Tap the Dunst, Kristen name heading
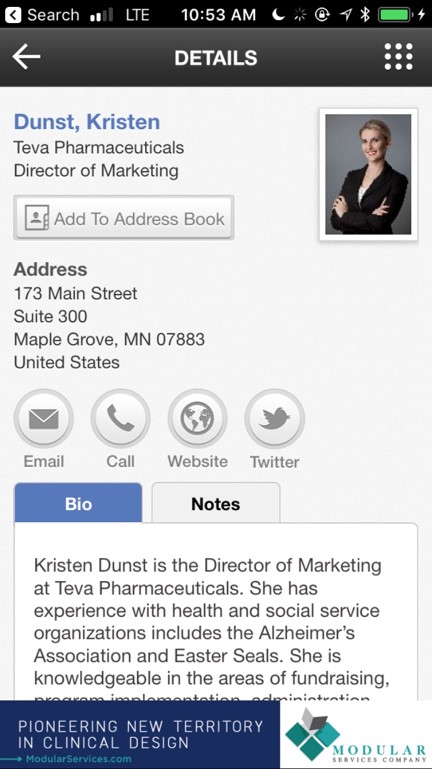 87,122
